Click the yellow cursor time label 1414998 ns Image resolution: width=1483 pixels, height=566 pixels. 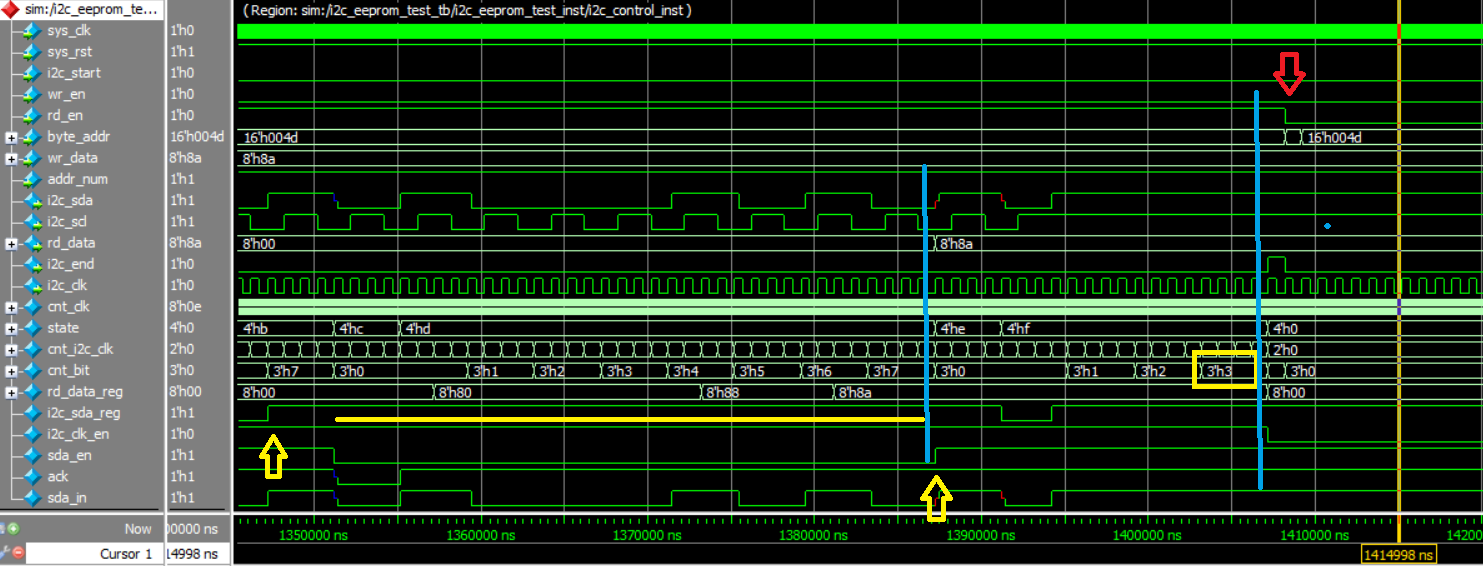tap(1398, 555)
